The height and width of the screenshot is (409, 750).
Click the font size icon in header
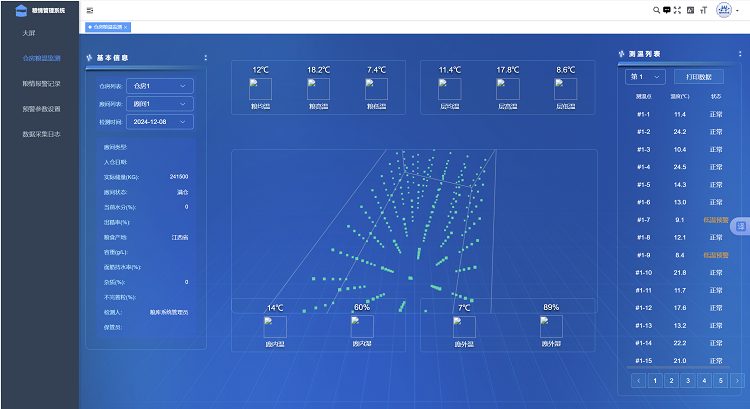click(x=704, y=10)
